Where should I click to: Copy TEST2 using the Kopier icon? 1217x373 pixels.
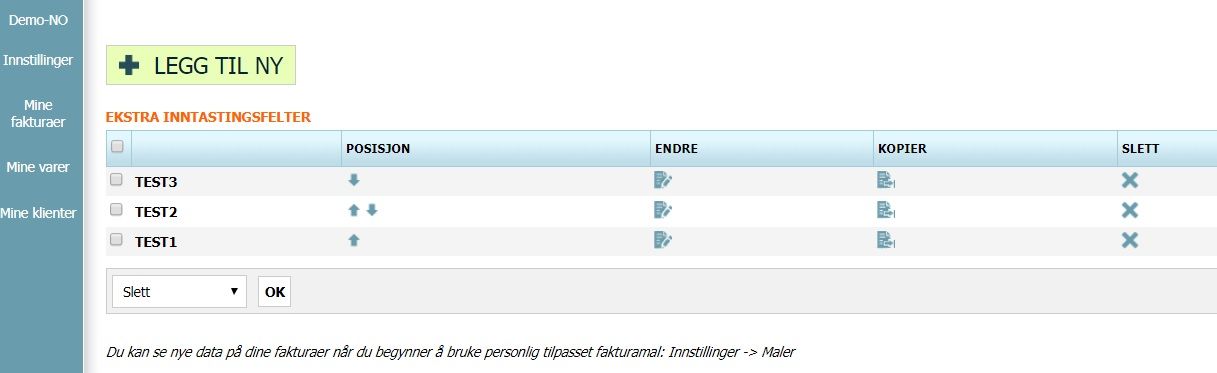(886, 210)
